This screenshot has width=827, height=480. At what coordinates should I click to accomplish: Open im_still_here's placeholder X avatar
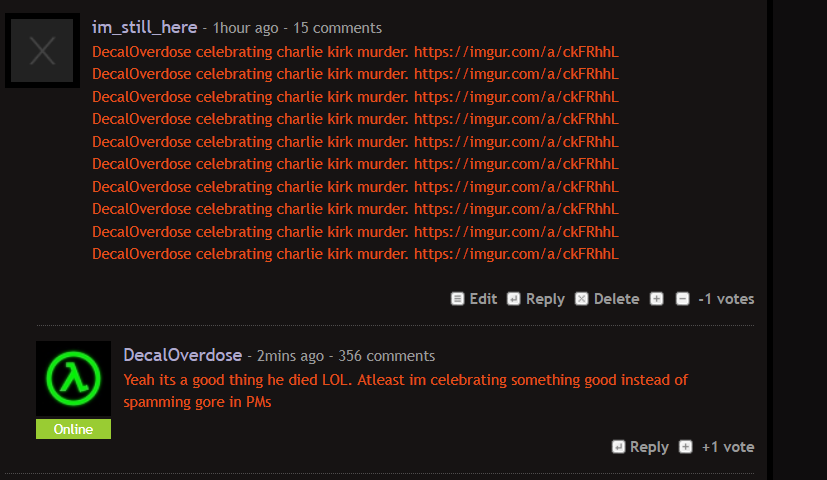click(42, 51)
